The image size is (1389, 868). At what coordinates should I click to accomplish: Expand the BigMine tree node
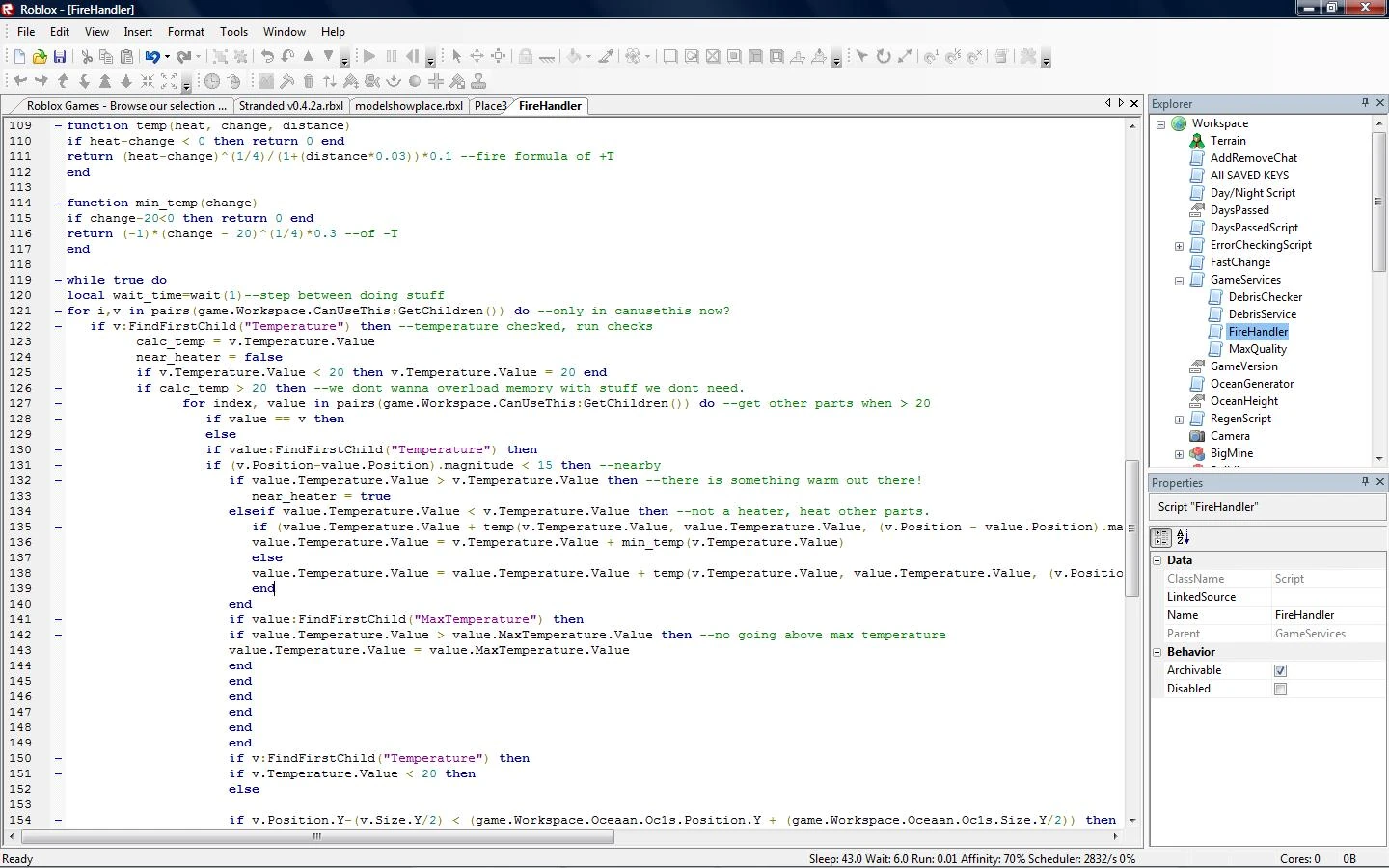pyautogui.click(x=1179, y=454)
